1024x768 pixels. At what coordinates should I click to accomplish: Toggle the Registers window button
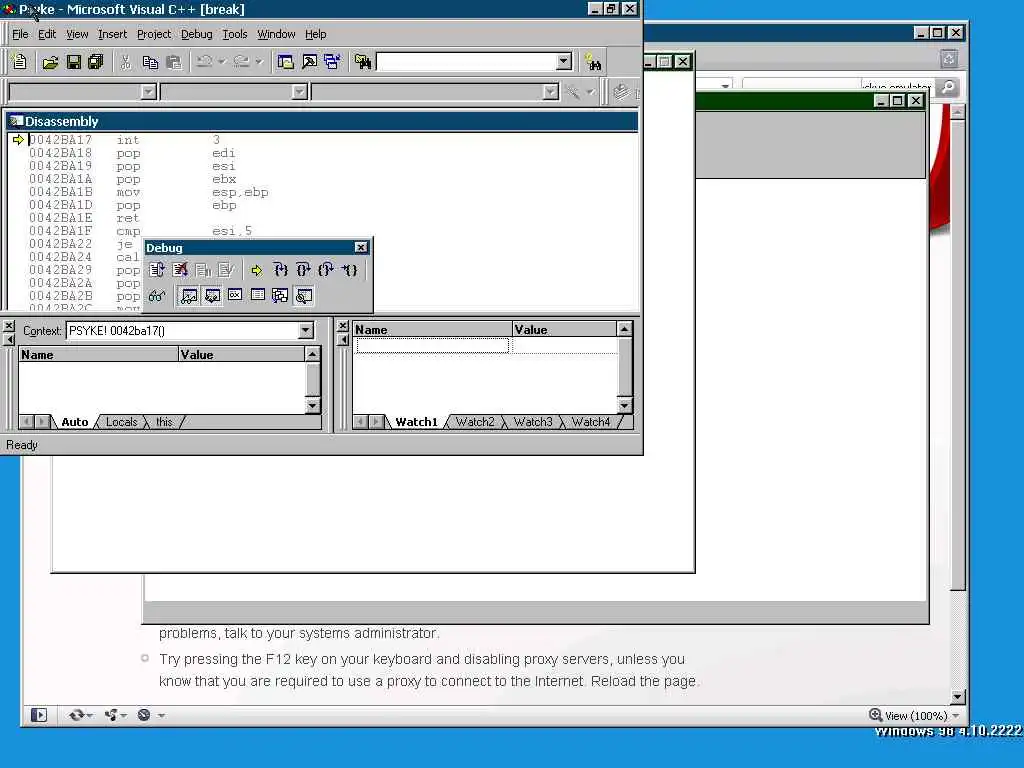235,296
